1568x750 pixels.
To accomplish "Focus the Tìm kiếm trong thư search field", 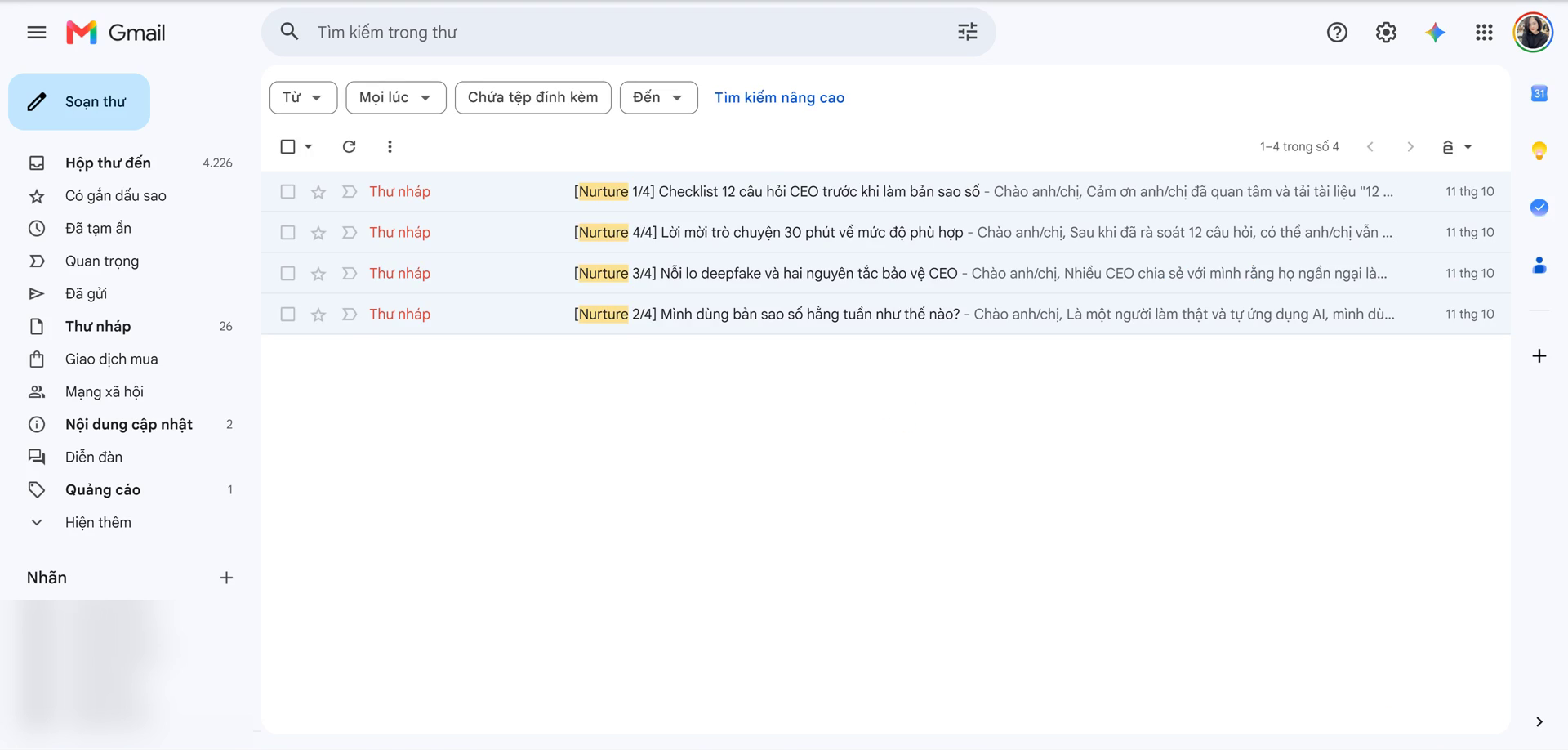I will click(x=629, y=32).
